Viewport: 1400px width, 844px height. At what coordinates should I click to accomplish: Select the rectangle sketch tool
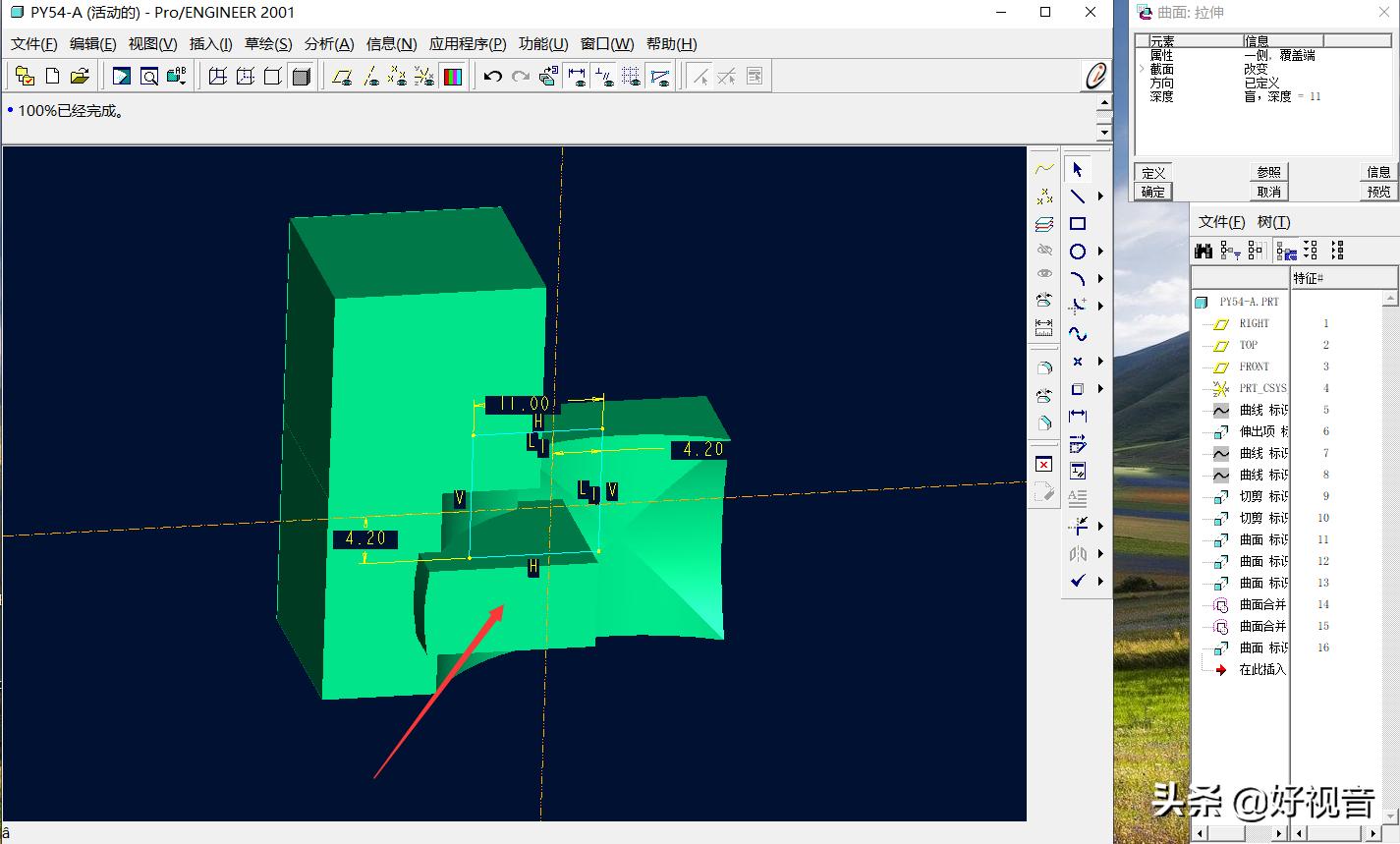click(1078, 224)
